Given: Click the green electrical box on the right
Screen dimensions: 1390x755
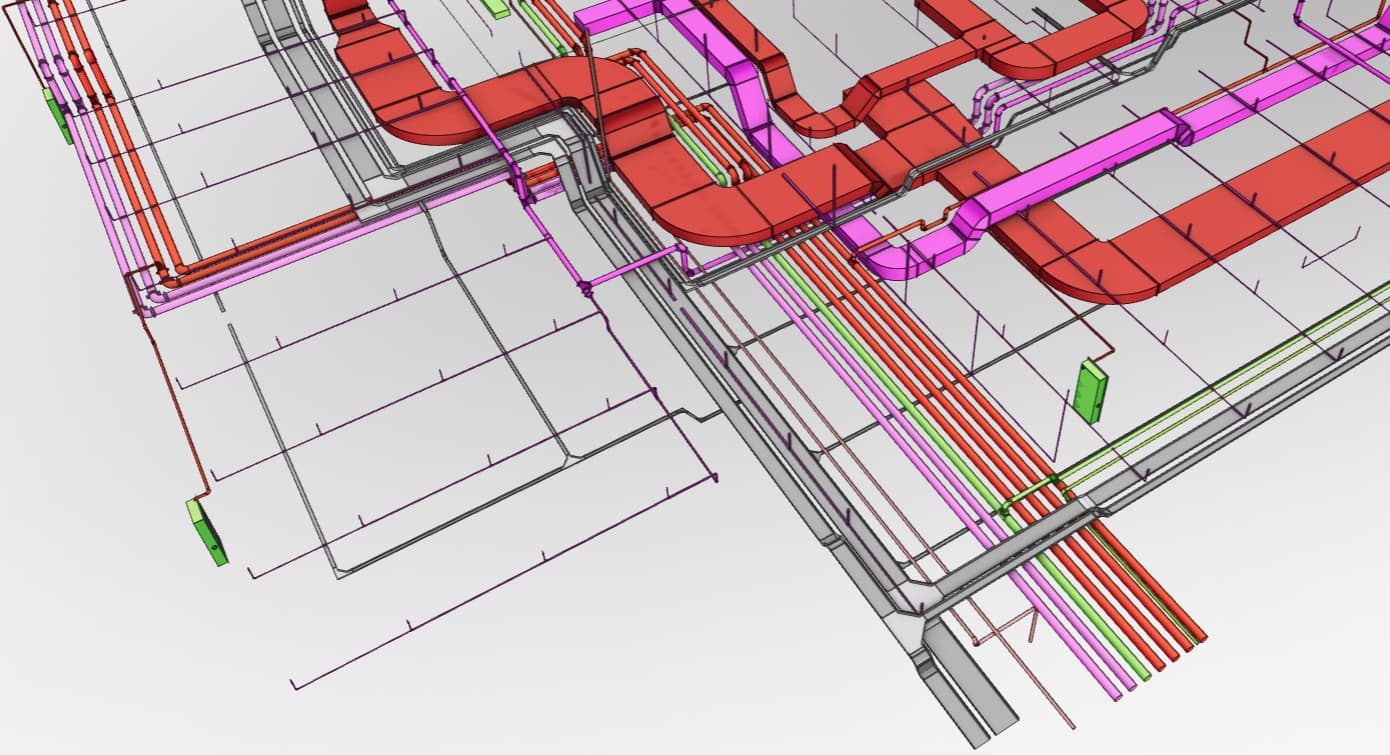Looking at the screenshot, I should [x=1091, y=390].
